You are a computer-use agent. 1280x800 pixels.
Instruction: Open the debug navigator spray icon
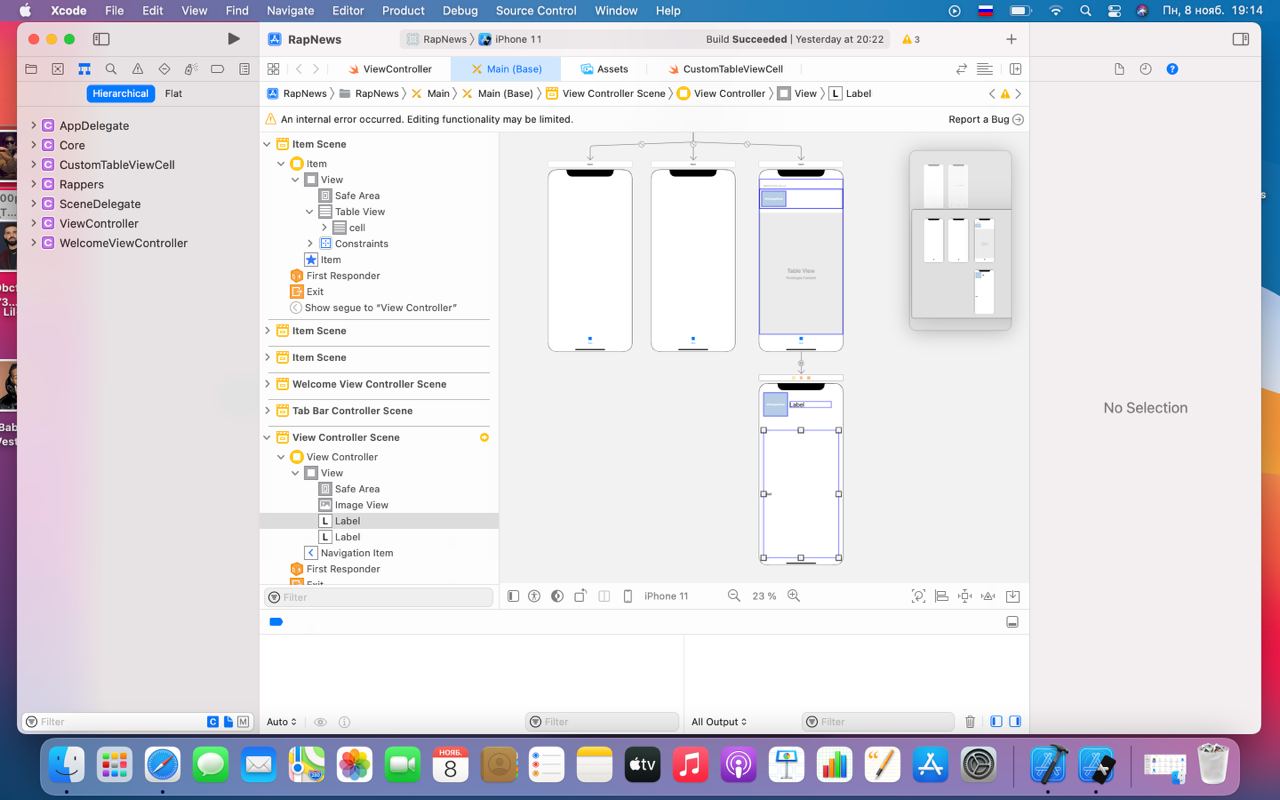point(191,69)
